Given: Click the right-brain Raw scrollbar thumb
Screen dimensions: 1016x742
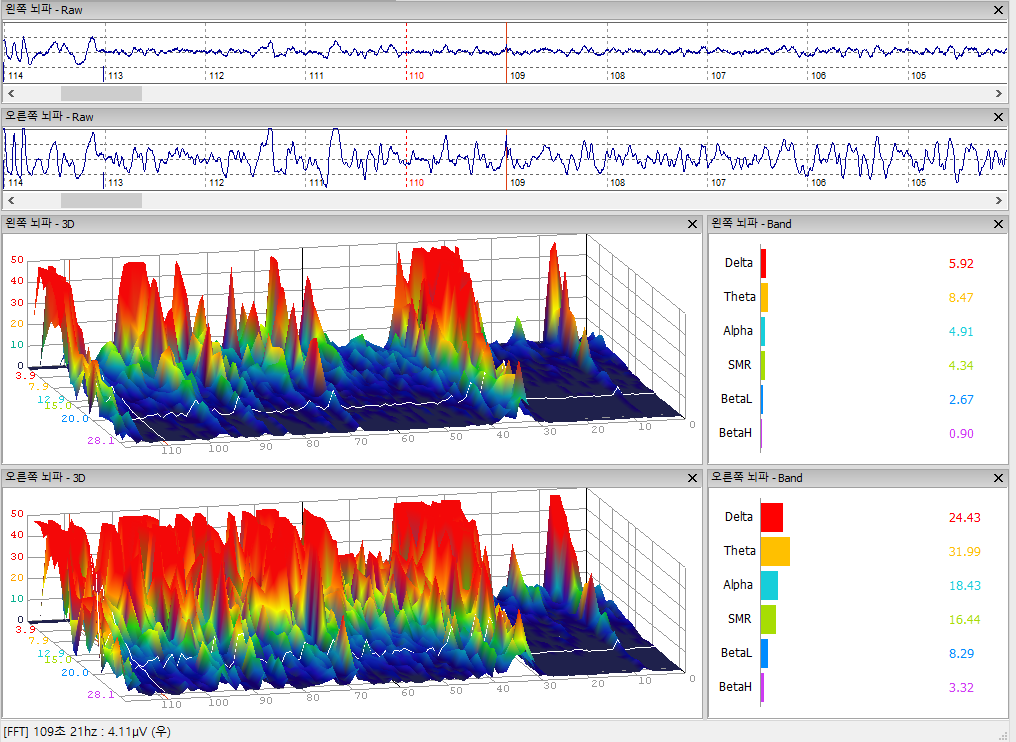Looking at the screenshot, I should pos(101,200).
